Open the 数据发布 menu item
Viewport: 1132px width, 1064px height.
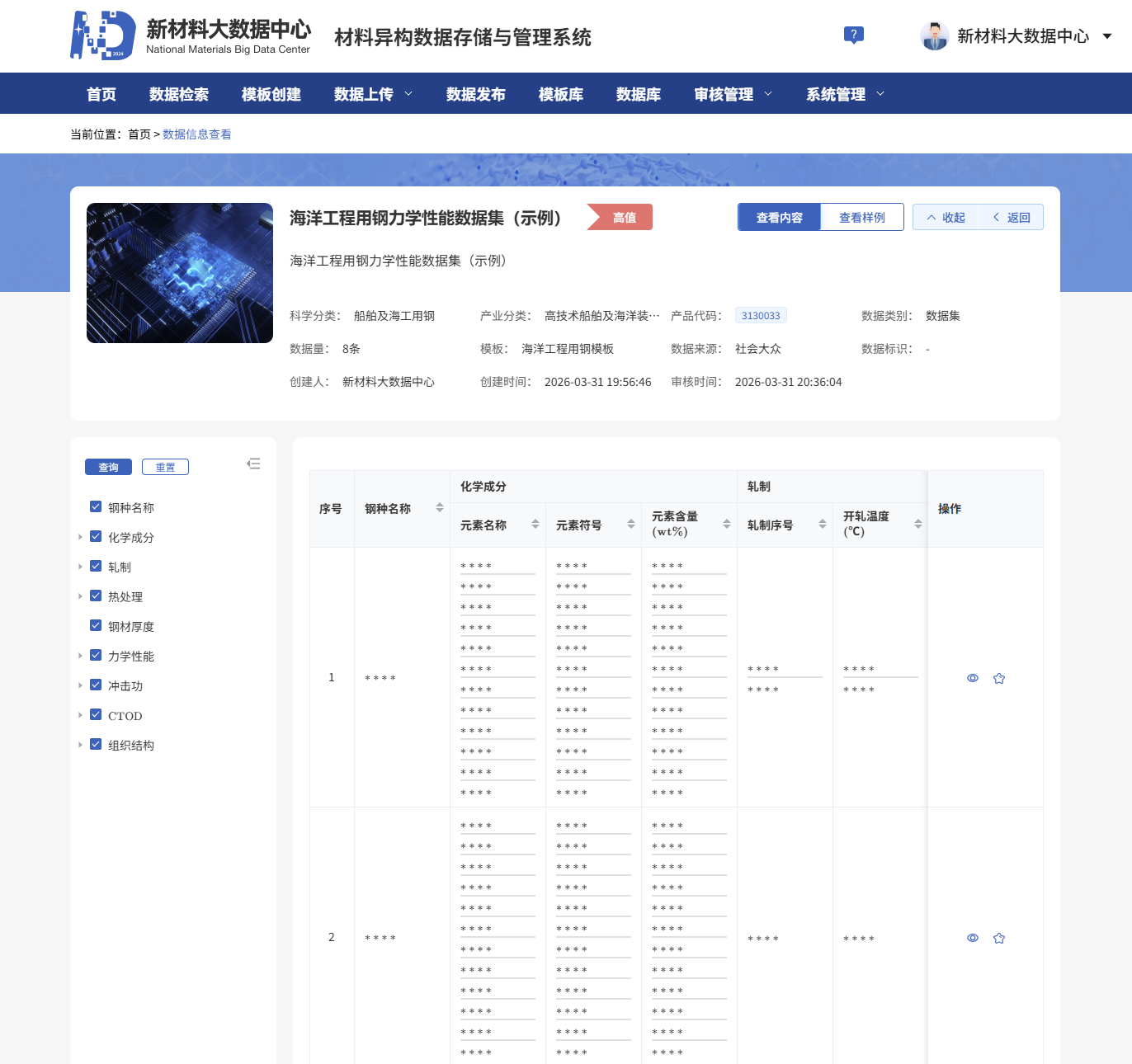pyautogui.click(x=476, y=93)
